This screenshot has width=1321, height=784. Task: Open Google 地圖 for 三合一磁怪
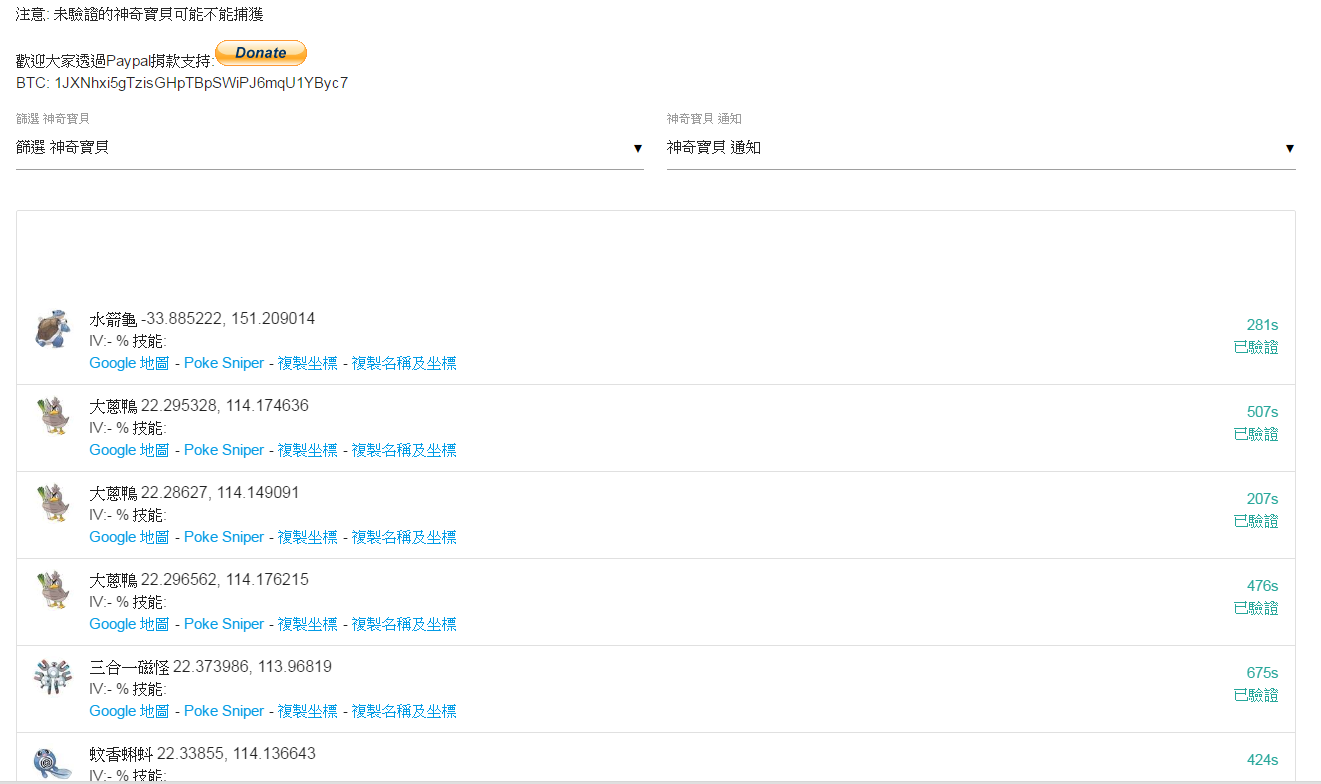pyautogui.click(x=129, y=711)
